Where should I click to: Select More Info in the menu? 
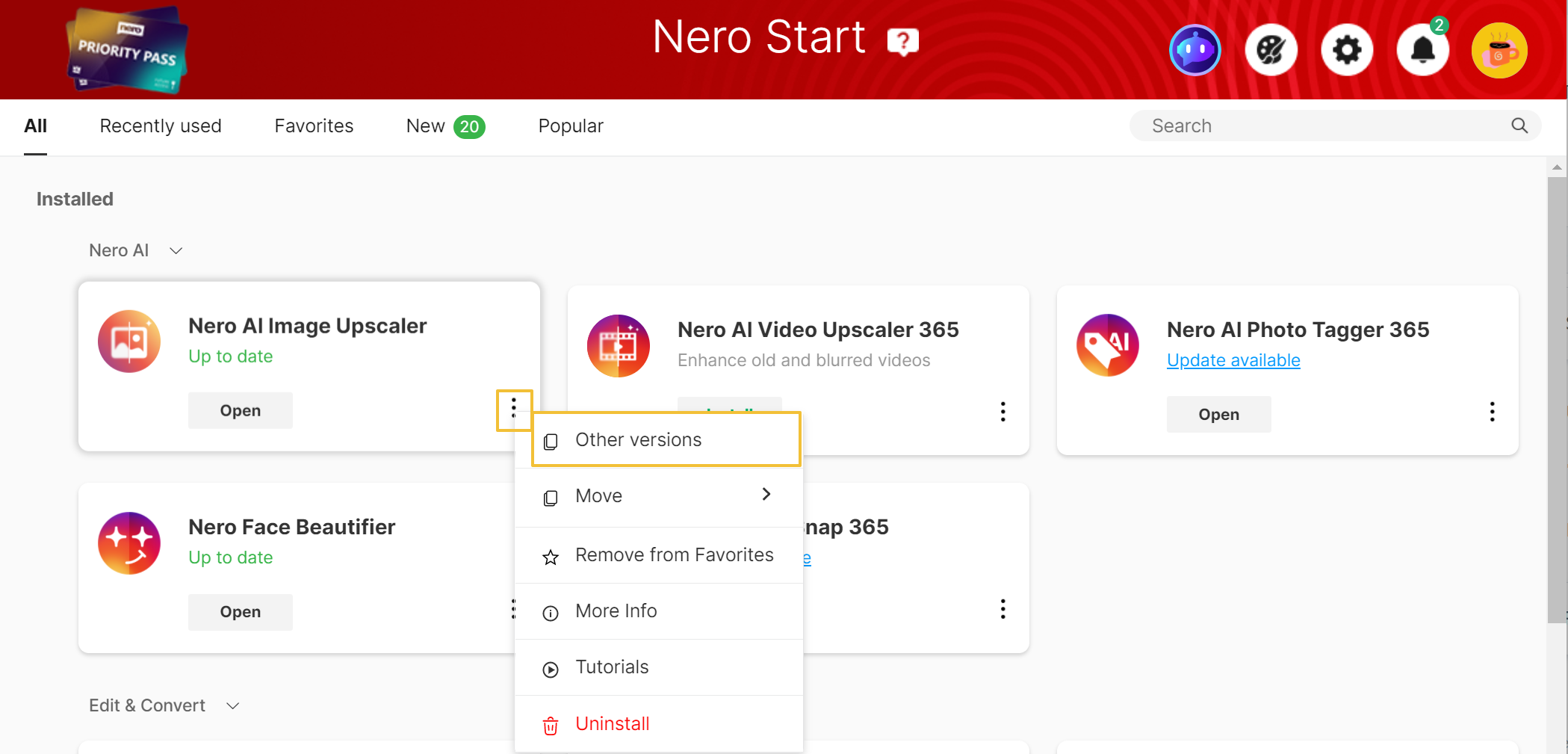tap(659, 611)
